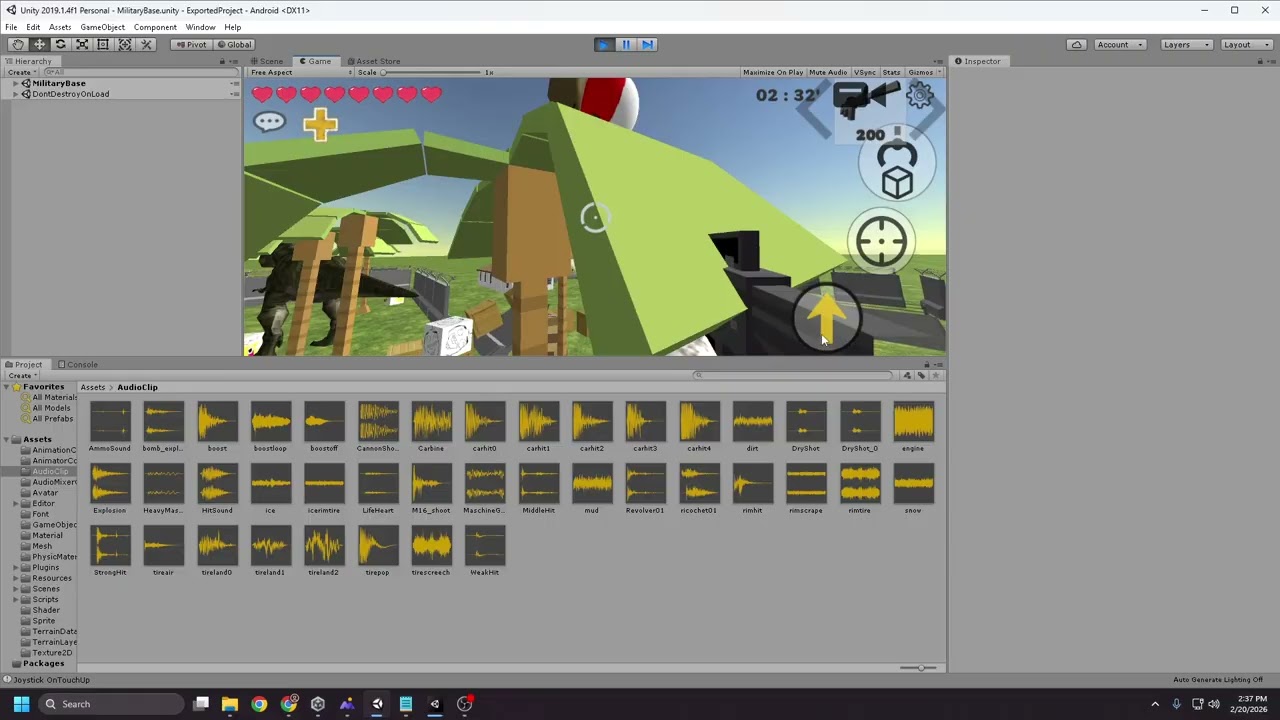Toggle VSync in Game view

click(865, 72)
